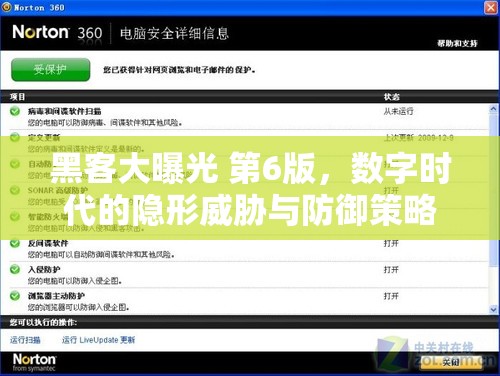
Task: Open the 帮助和支持 link
Action: point(457,43)
